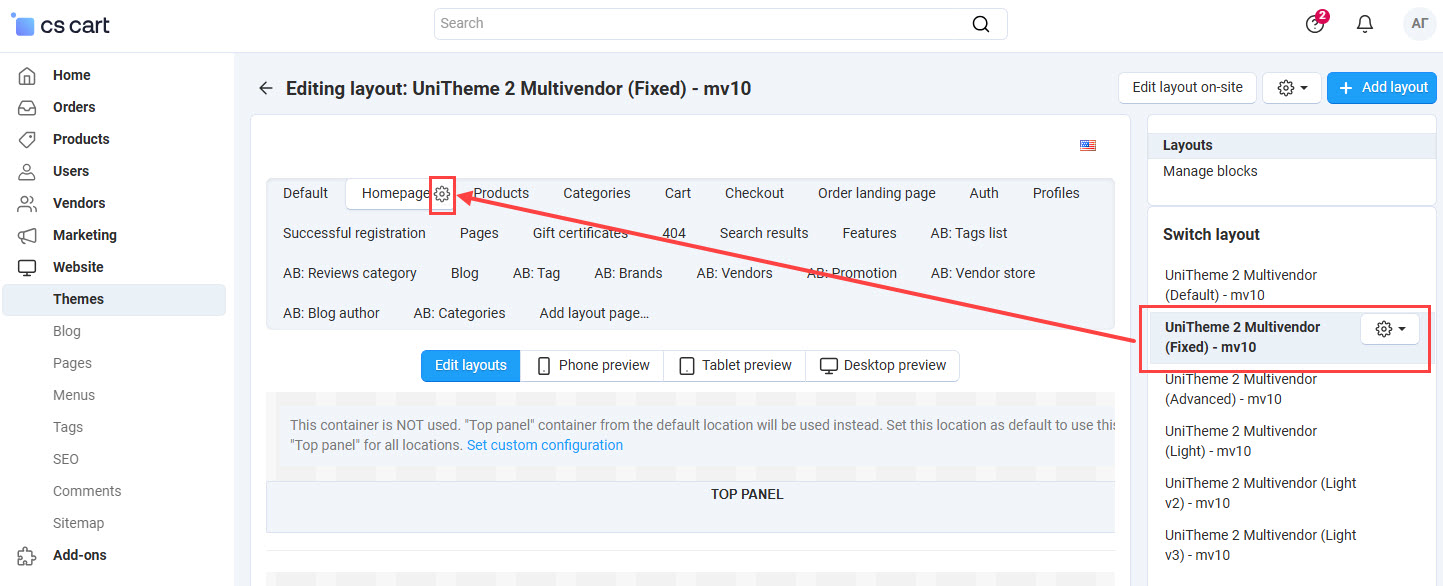
Task: Open the Search results tab
Action: pos(764,233)
